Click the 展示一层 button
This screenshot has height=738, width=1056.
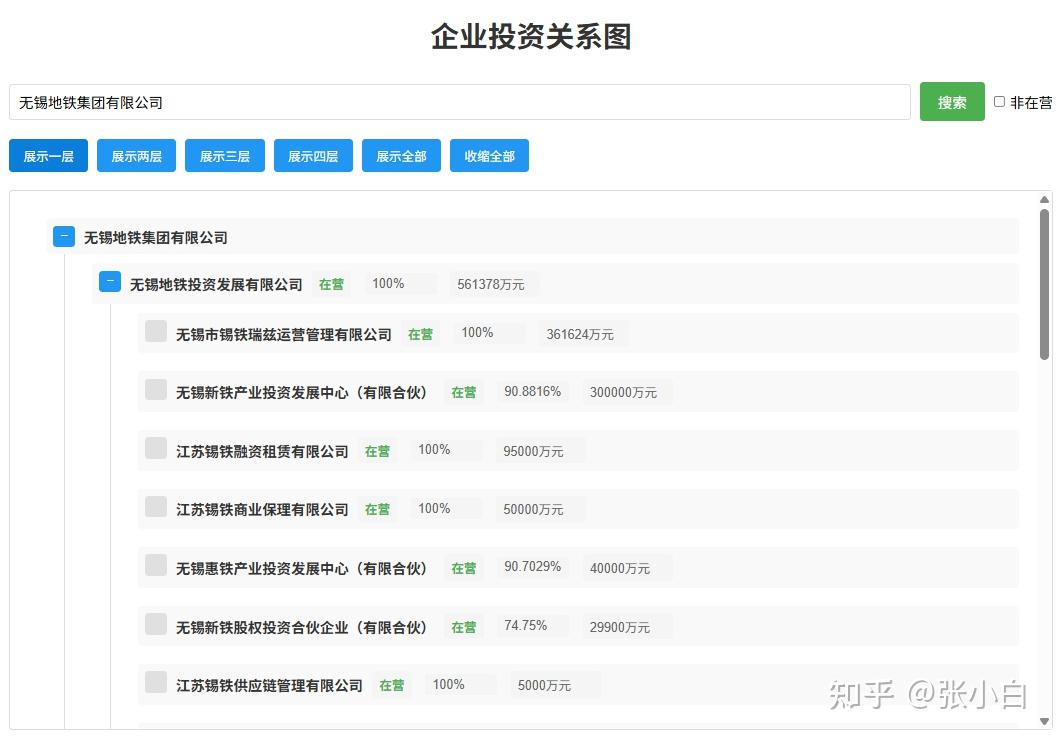[x=48, y=156]
